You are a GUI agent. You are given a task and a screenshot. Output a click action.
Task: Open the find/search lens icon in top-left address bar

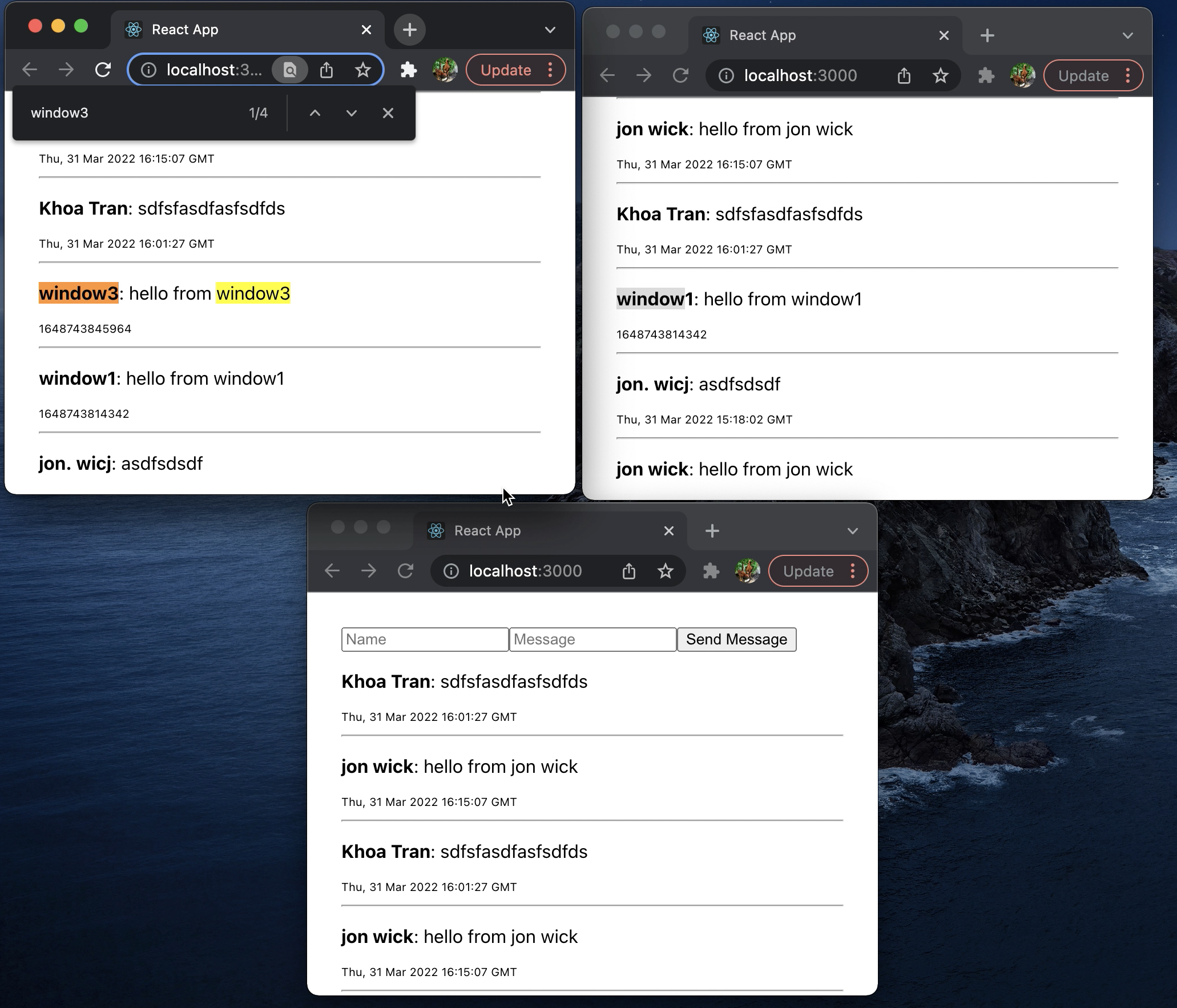tap(290, 70)
